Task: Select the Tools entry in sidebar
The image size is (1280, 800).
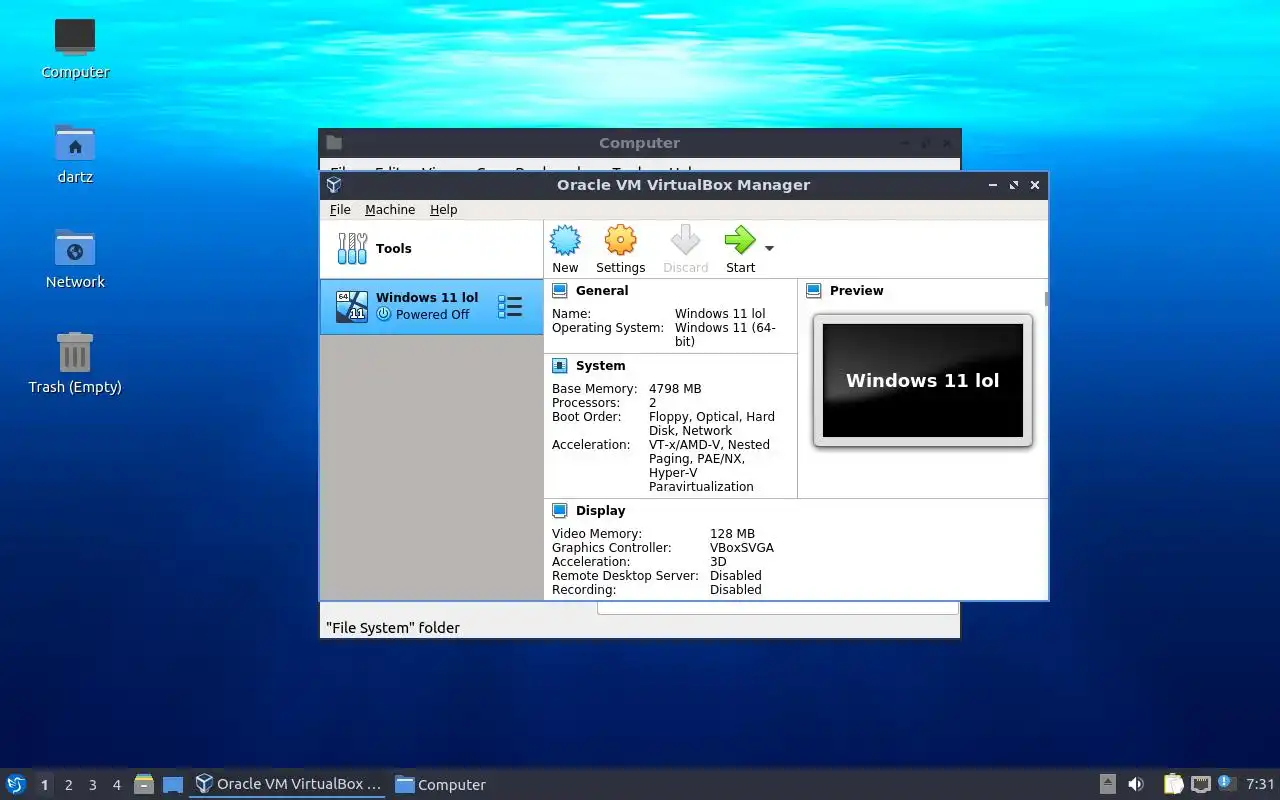Action: [431, 249]
